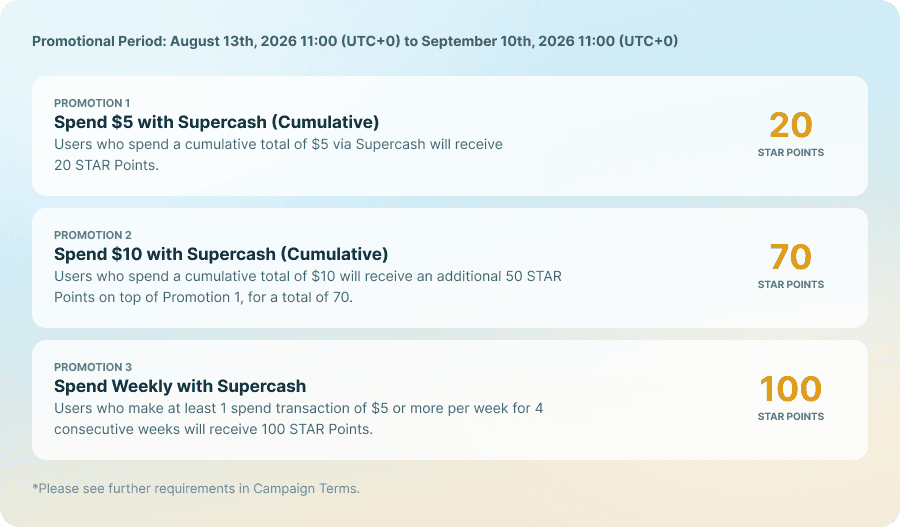Viewport: 900px width, 527px height.
Task: Select the PROMOTION 1 label
Action: coord(92,103)
